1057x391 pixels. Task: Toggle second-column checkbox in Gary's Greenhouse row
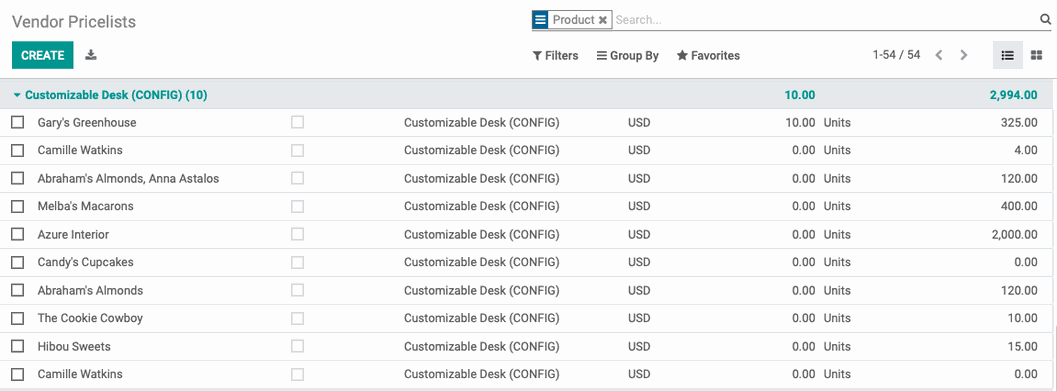click(x=297, y=123)
